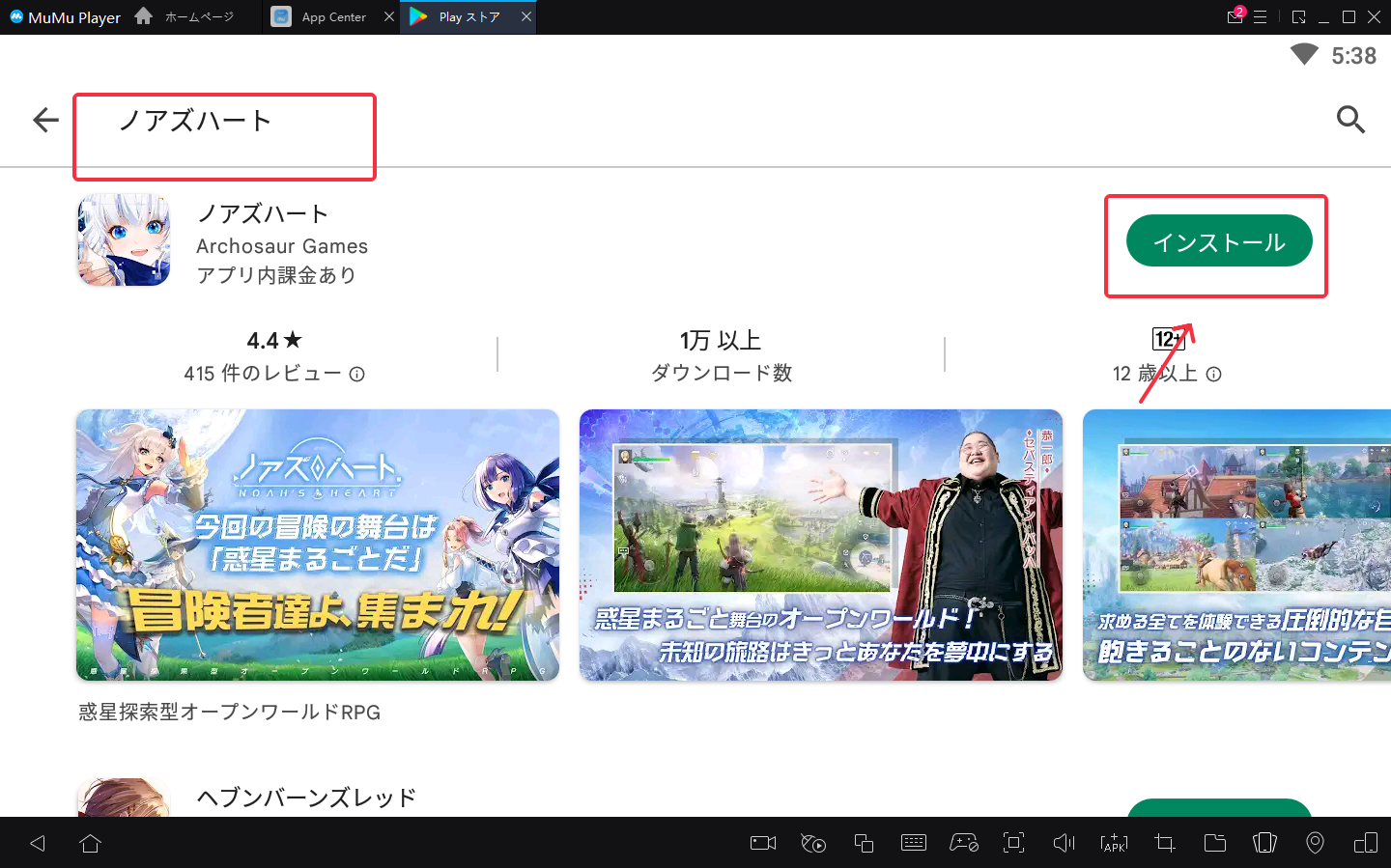
Task: Open the multi-instance manager icon
Action: [864, 843]
